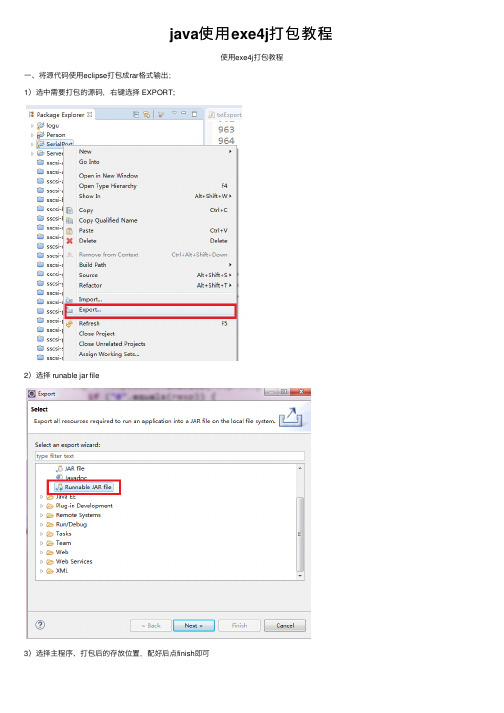Expand the Person project tree arrow
Image resolution: width=504 pixels, height=713 pixels.
[x=32, y=135]
